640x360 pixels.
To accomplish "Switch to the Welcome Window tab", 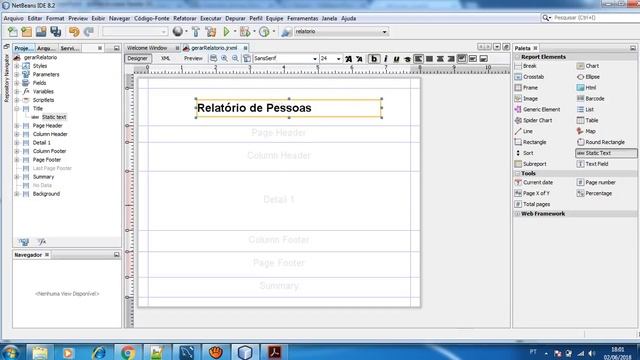I will (147, 48).
